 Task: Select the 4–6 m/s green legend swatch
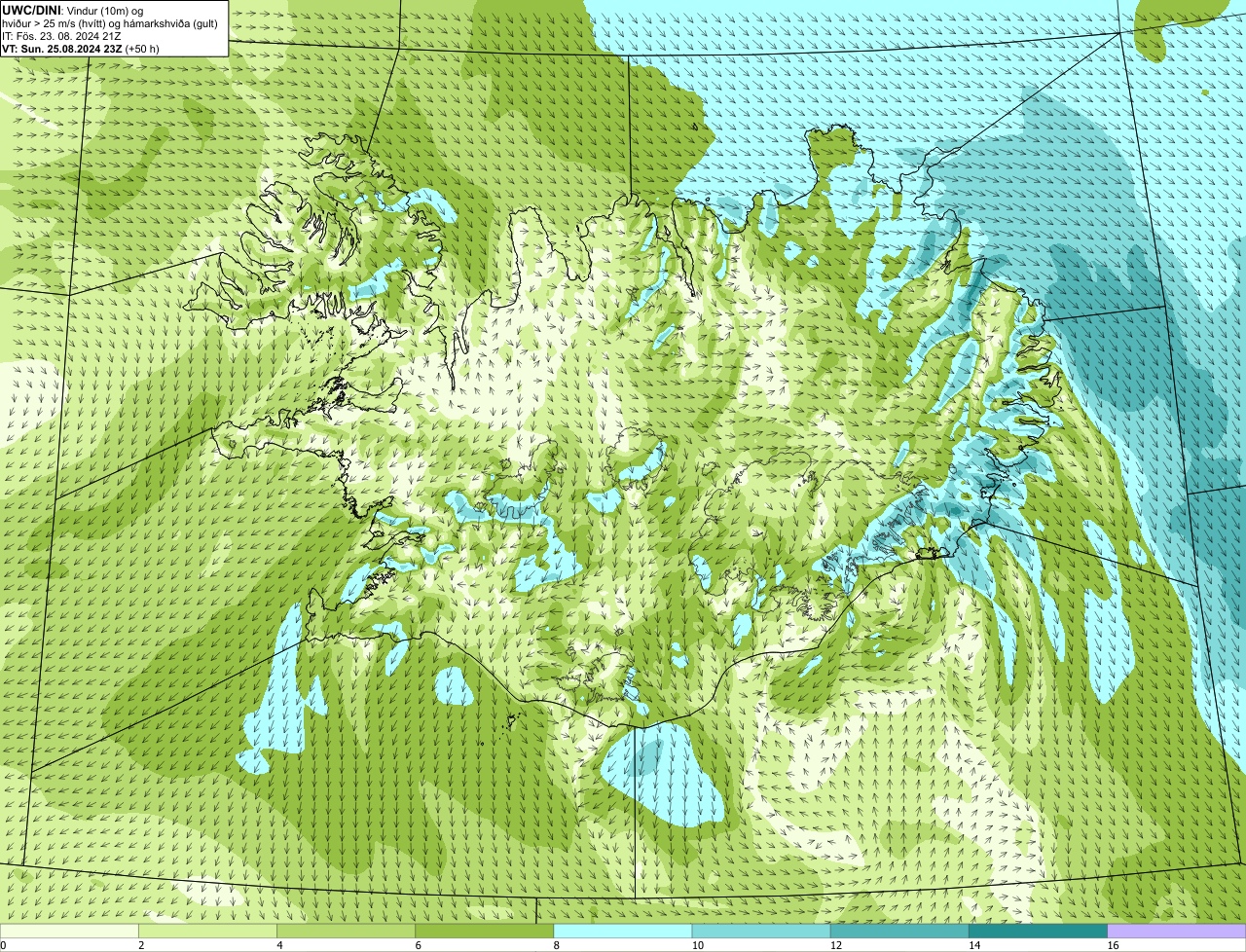[346, 931]
